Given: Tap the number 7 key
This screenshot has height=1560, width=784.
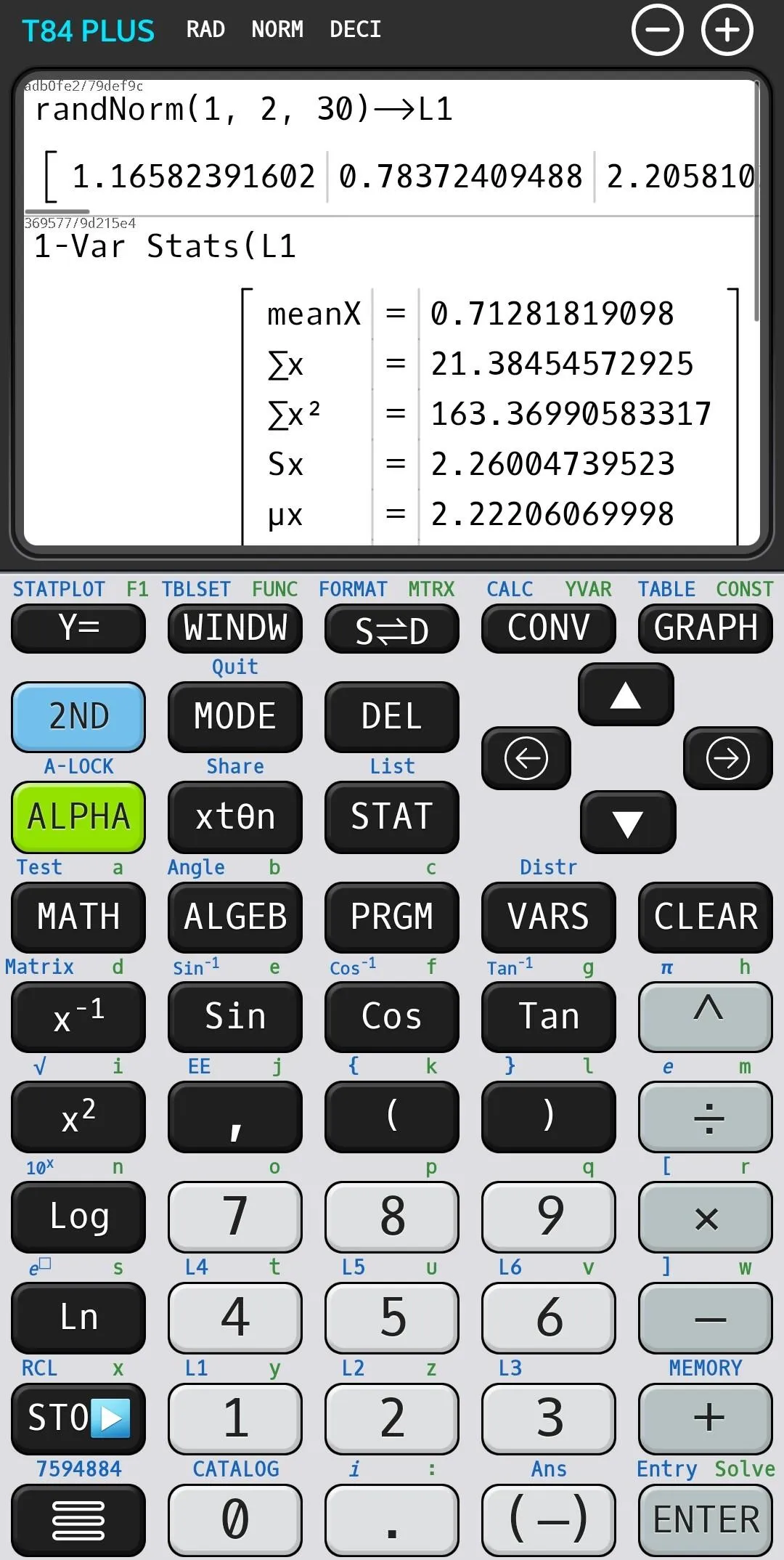Looking at the screenshot, I should 235,1217.
